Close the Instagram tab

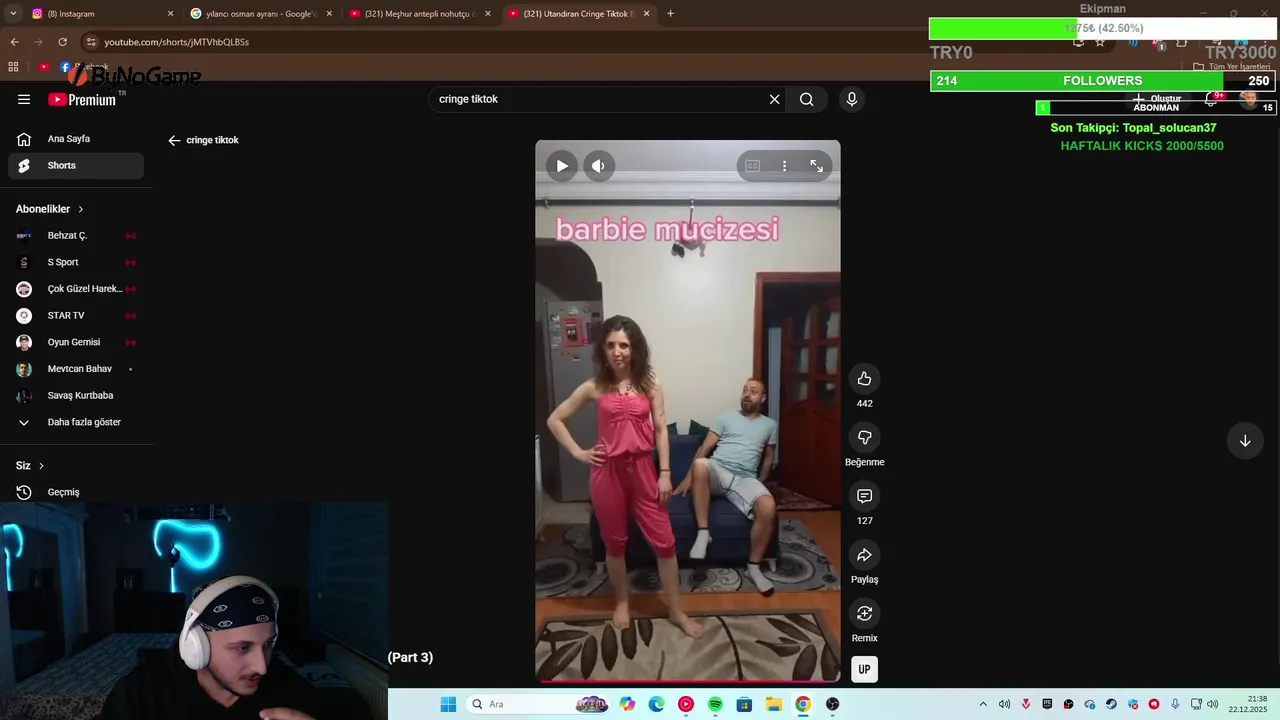[170, 14]
